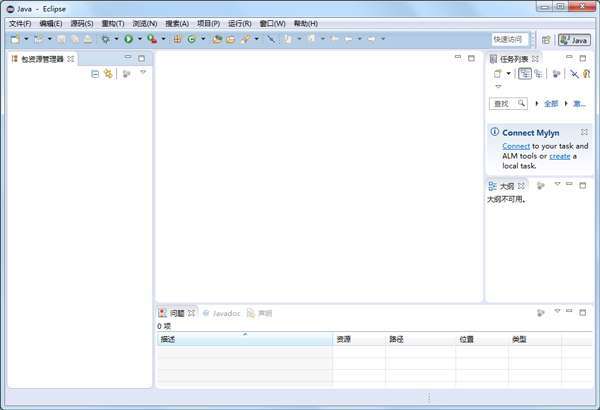Open the Debug configurations dropdown arrow
Viewport: 600px width, 410px height.
point(116,39)
